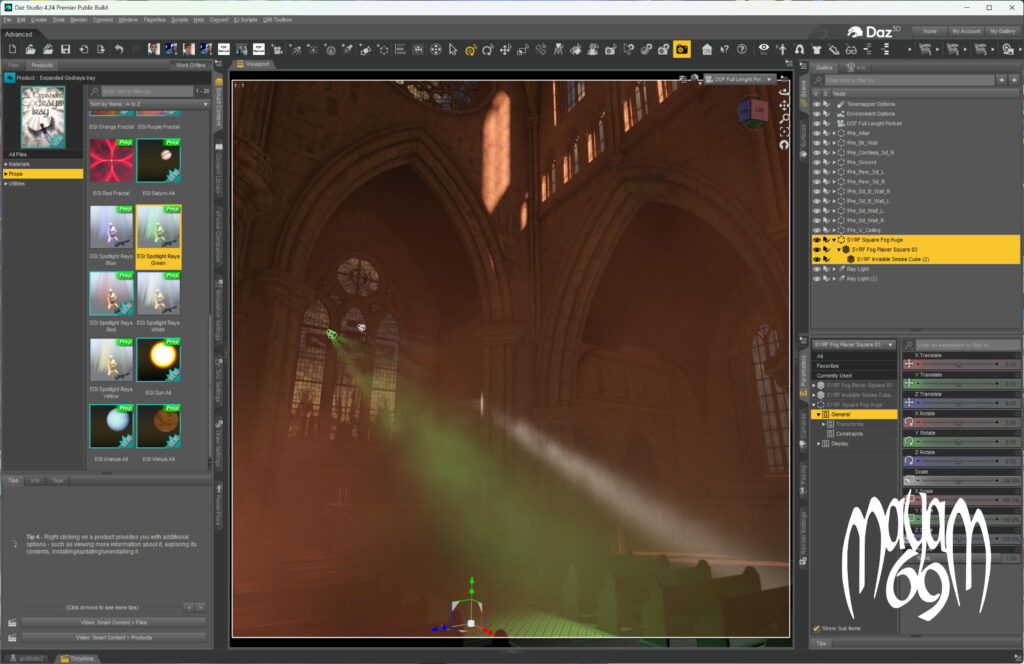1024x664 pixels.
Task: Expand the !Pre_Altar node
Action: coord(834,133)
